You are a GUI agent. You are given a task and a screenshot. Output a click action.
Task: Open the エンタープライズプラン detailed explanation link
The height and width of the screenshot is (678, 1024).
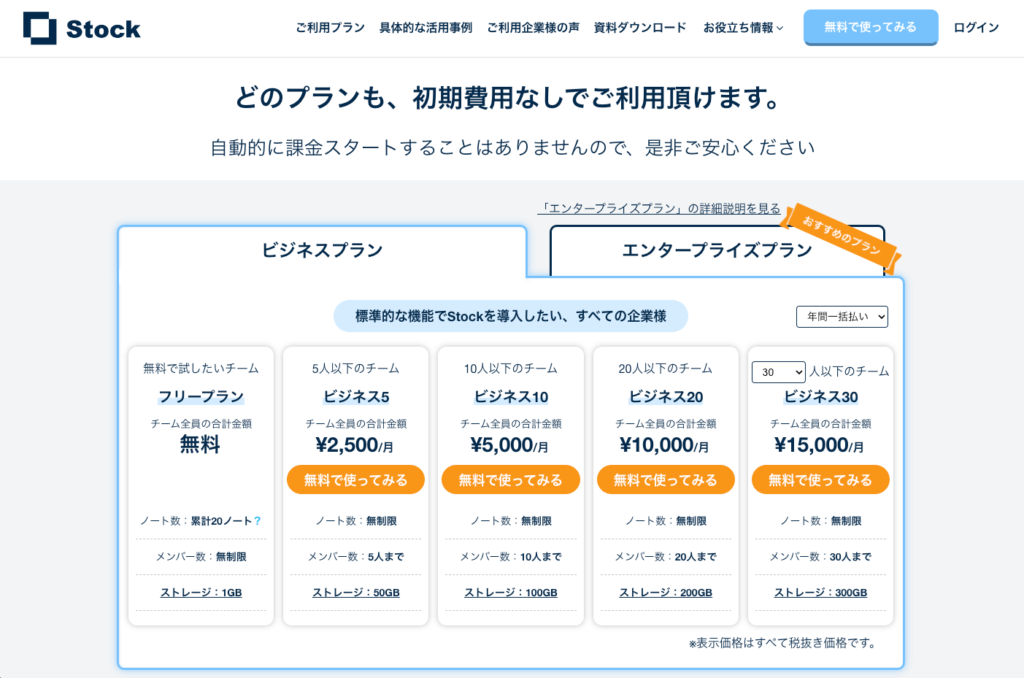pos(659,208)
